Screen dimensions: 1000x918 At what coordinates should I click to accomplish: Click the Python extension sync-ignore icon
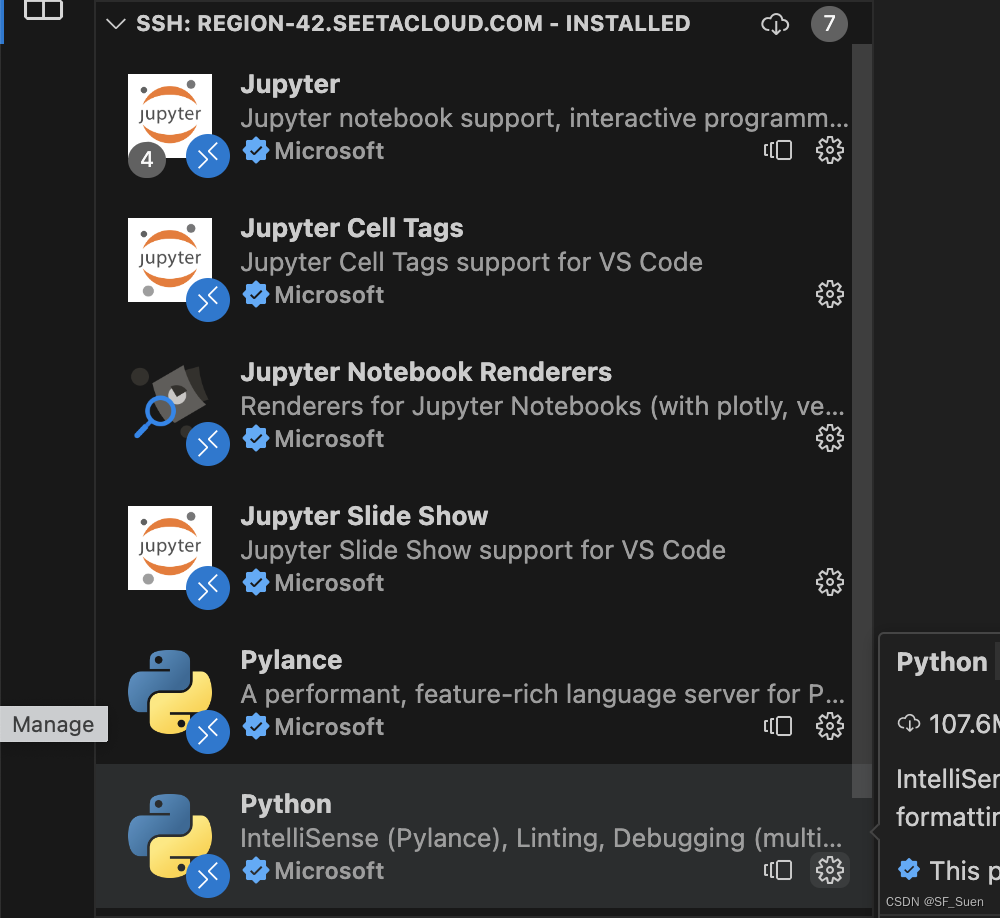(778, 870)
